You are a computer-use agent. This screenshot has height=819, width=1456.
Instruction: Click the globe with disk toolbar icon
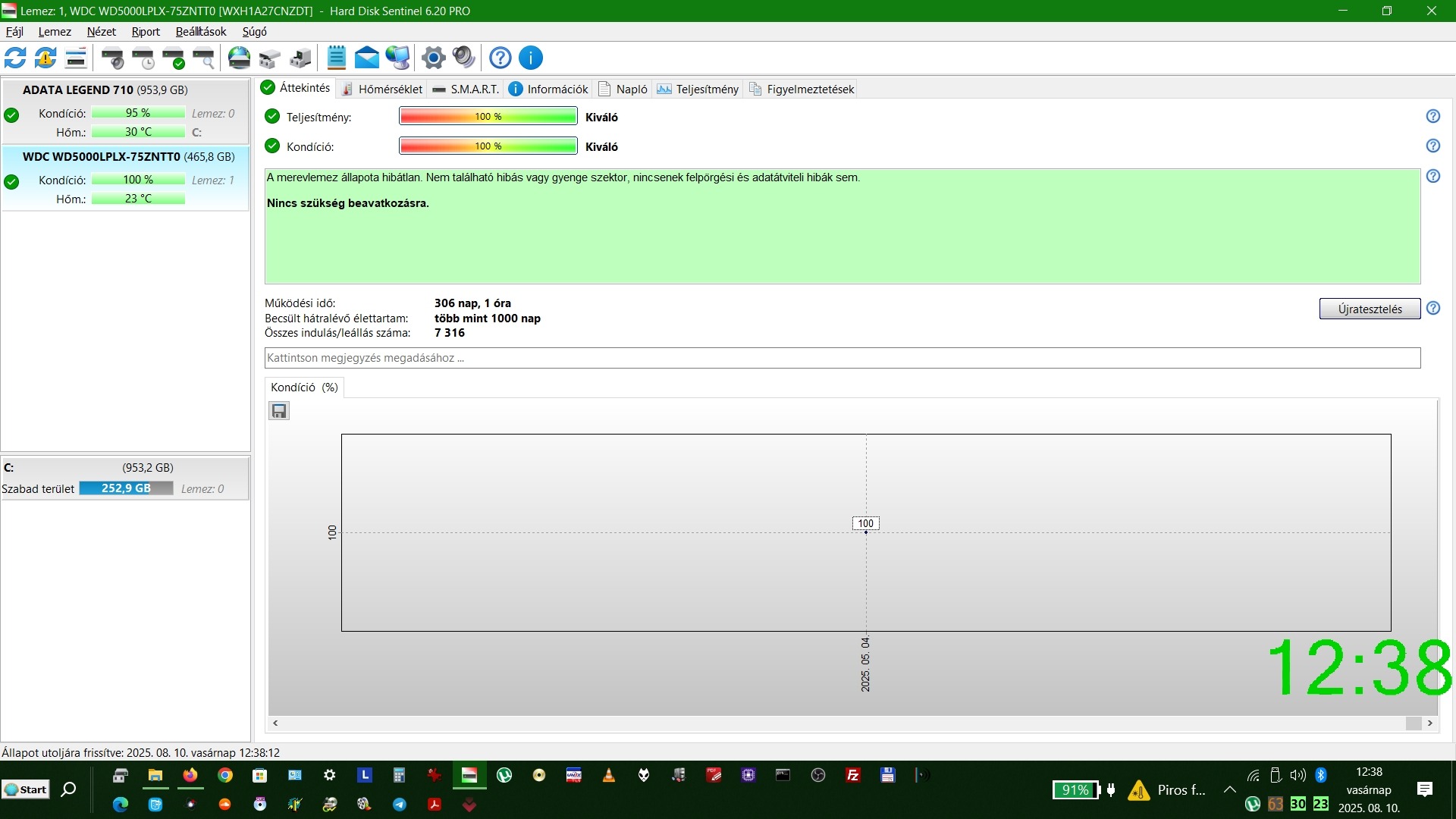239,58
